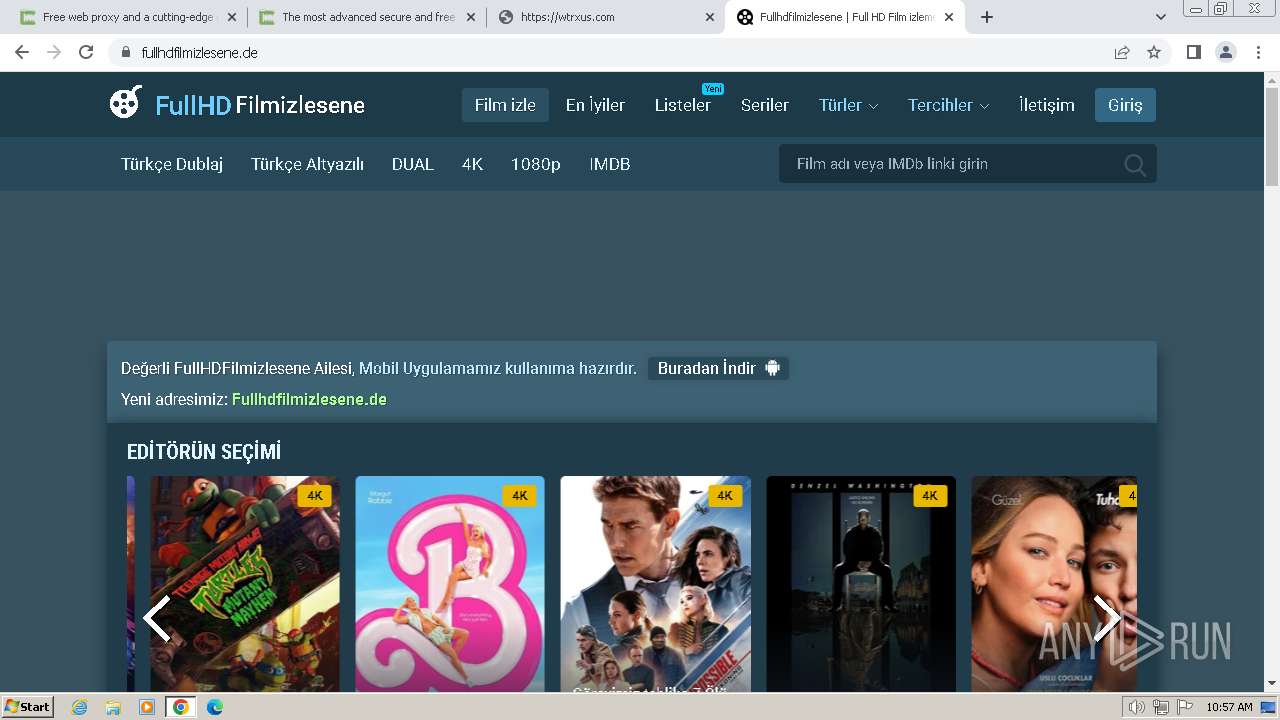Filter by Türkçe Altyazılı
Image resolution: width=1280 pixels, height=720 pixels.
point(307,164)
